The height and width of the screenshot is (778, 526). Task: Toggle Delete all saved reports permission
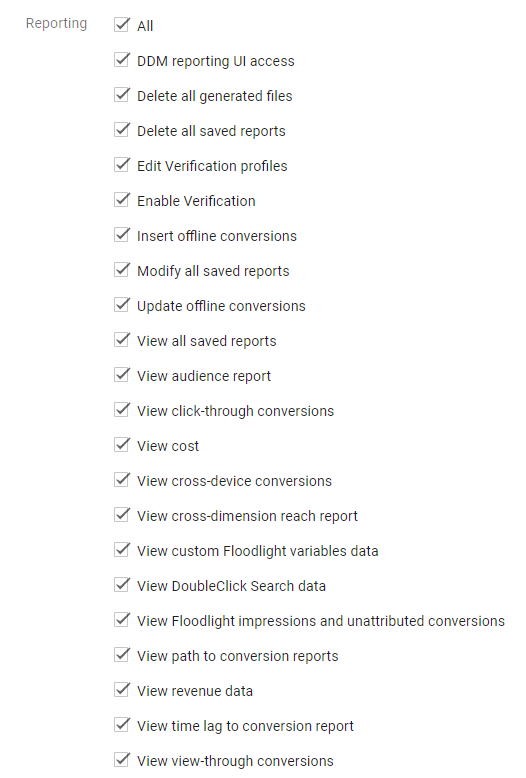tap(122, 130)
